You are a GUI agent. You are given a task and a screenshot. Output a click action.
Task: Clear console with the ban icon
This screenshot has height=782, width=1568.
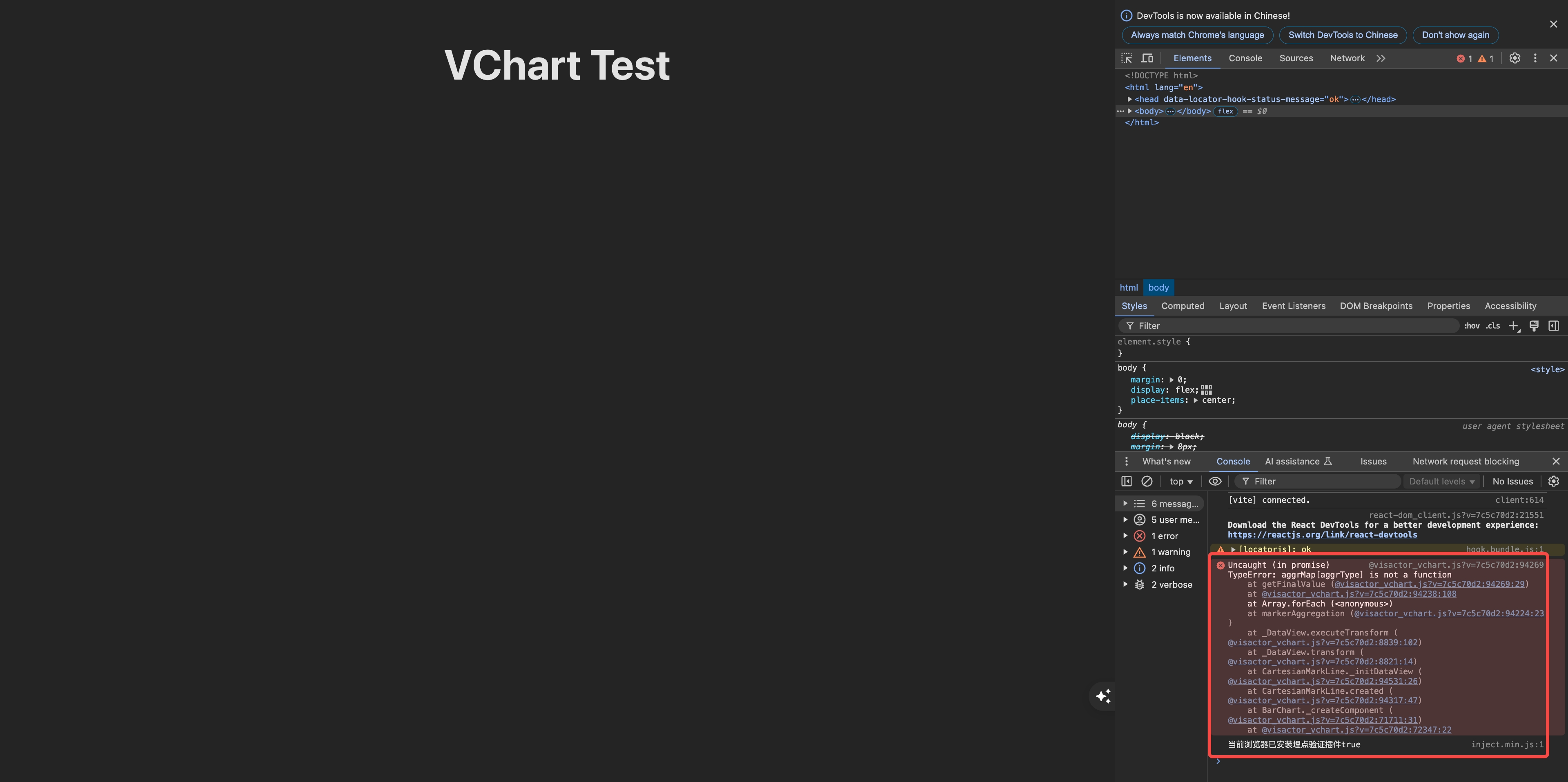pos(1147,481)
